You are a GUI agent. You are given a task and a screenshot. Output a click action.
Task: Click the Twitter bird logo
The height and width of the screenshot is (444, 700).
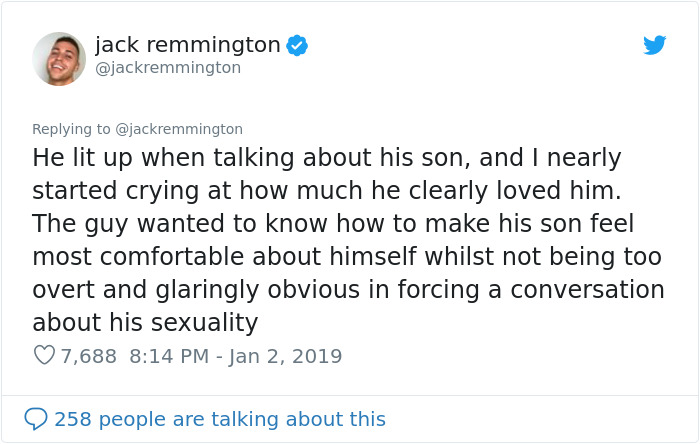click(x=655, y=45)
